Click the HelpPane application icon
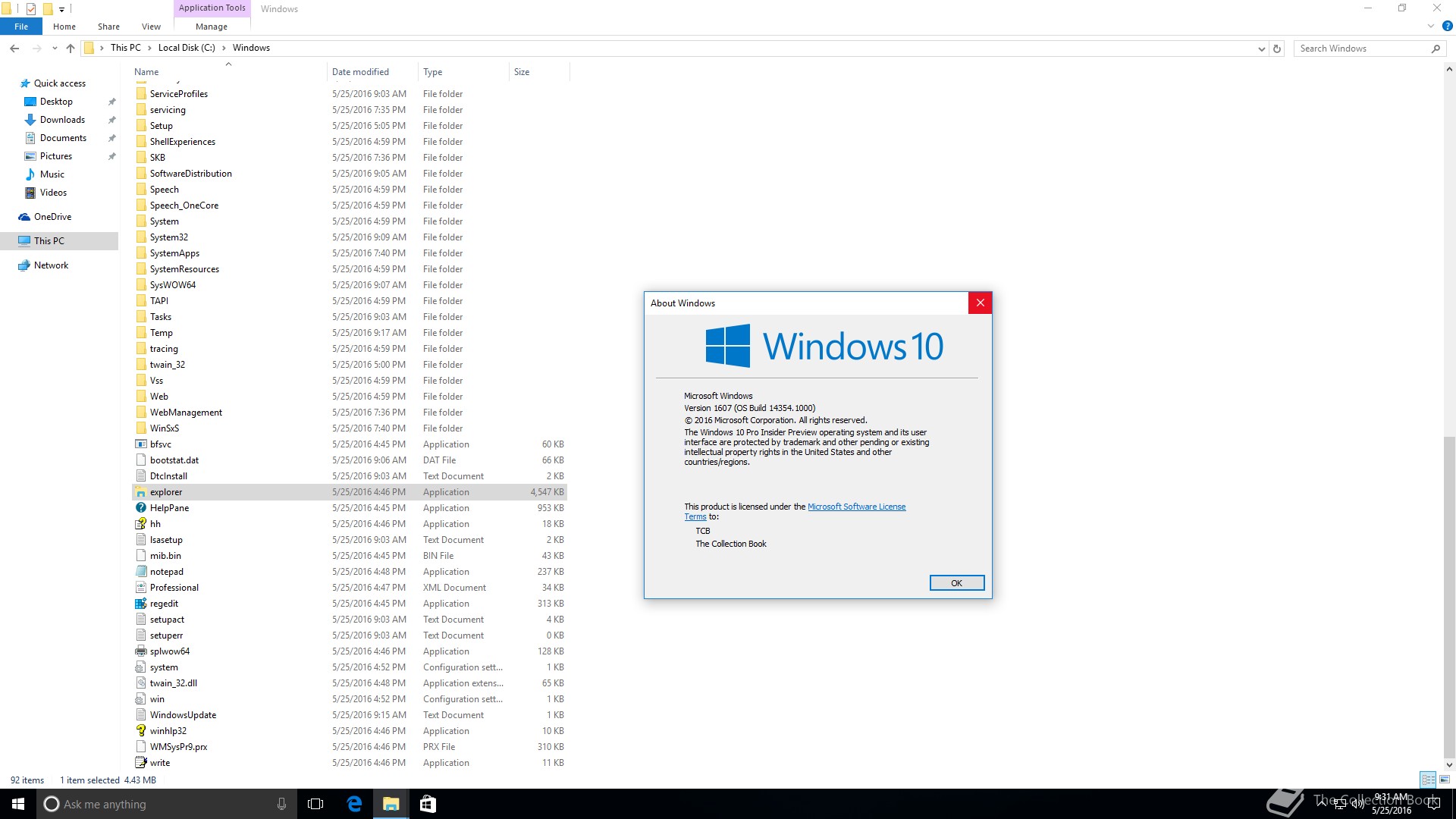Viewport: 1456px width, 819px height. coord(141,508)
